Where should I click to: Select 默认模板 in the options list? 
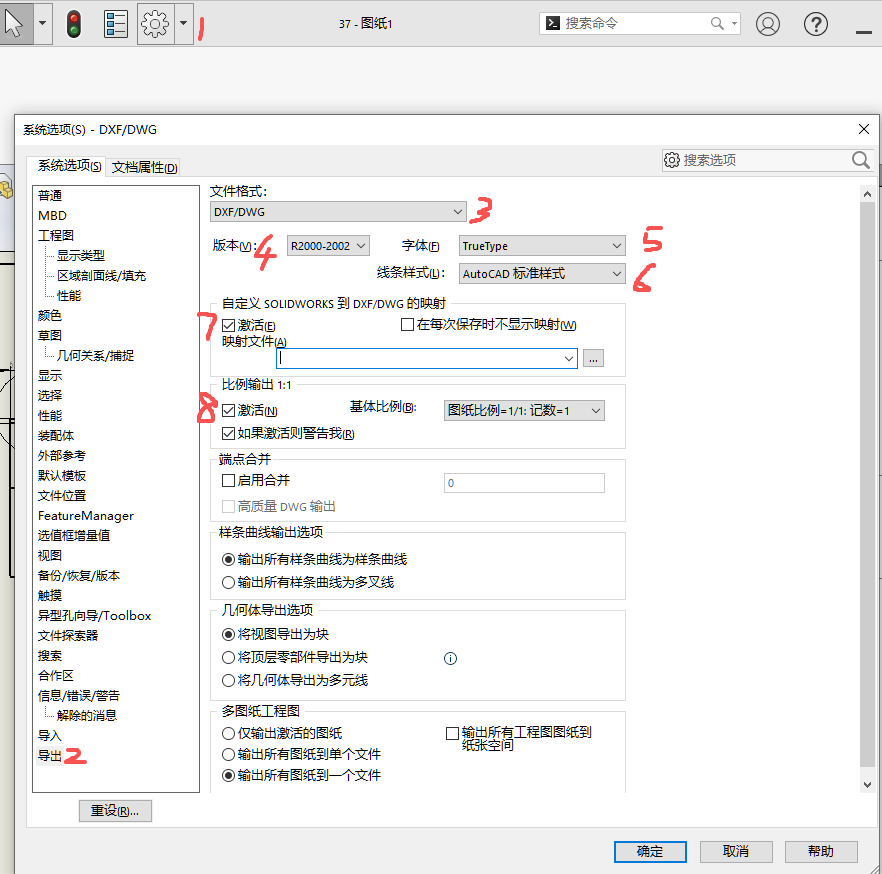pyautogui.click(x=61, y=476)
